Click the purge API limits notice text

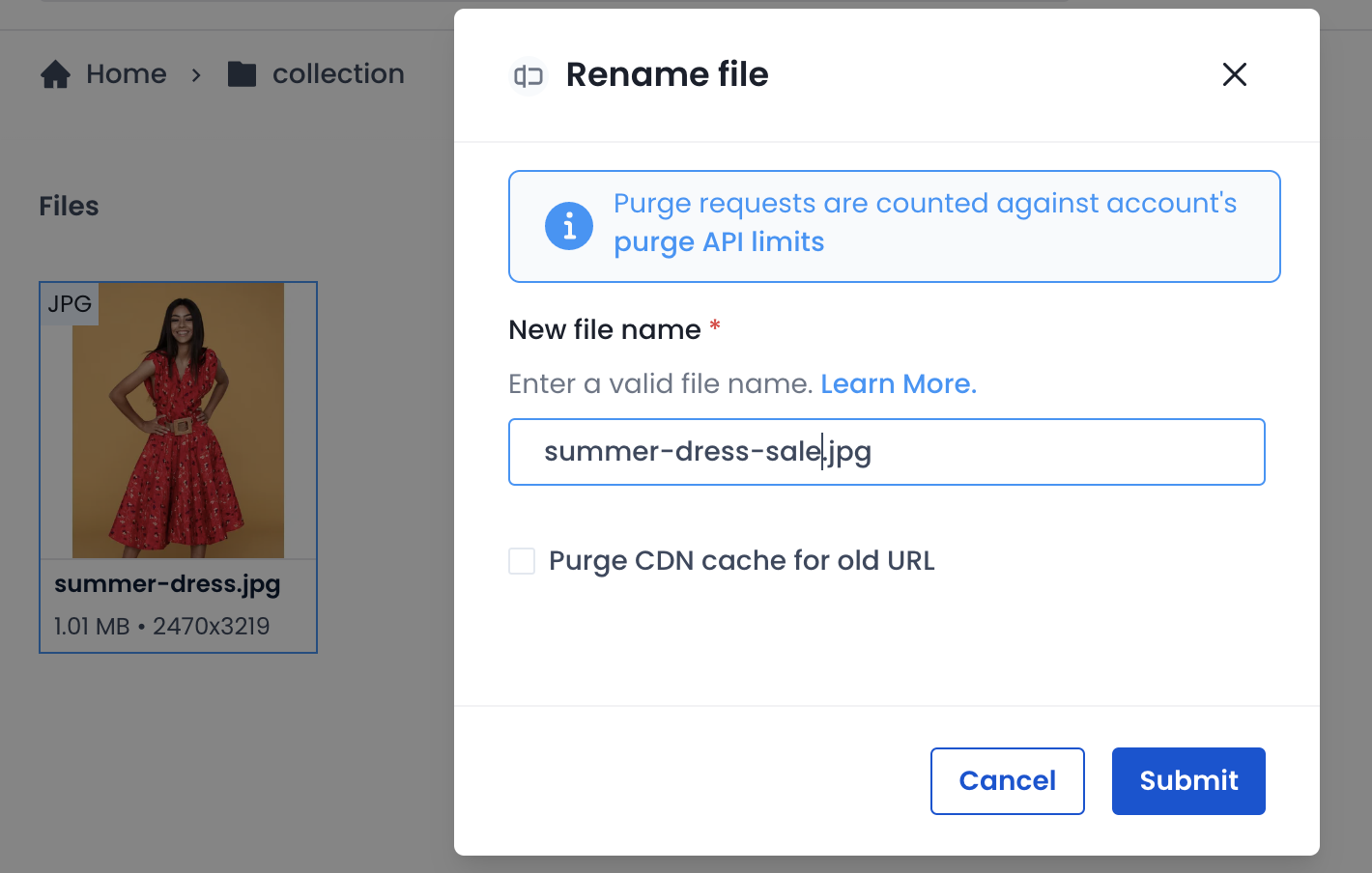click(x=926, y=223)
